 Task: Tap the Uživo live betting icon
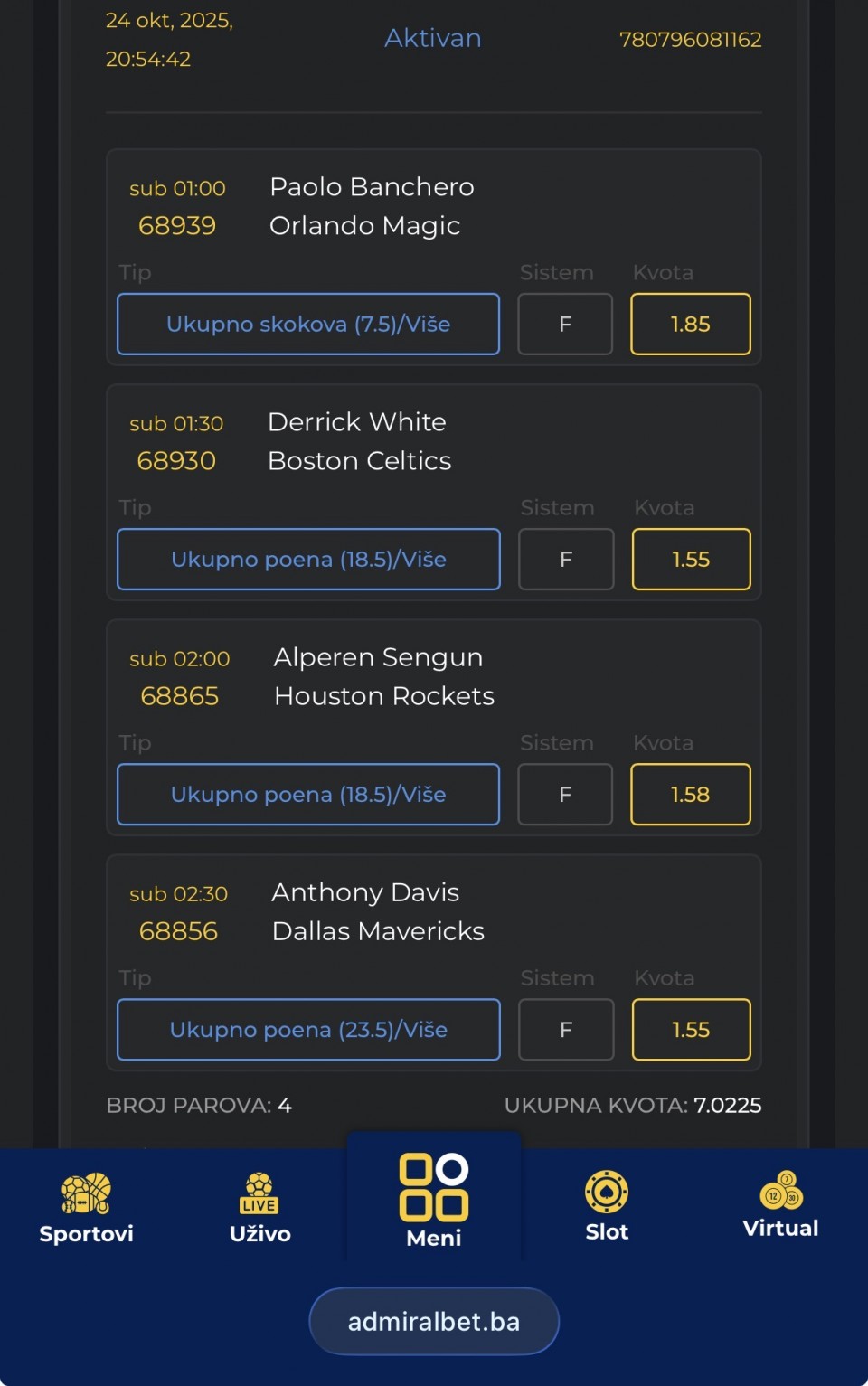[259, 1193]
